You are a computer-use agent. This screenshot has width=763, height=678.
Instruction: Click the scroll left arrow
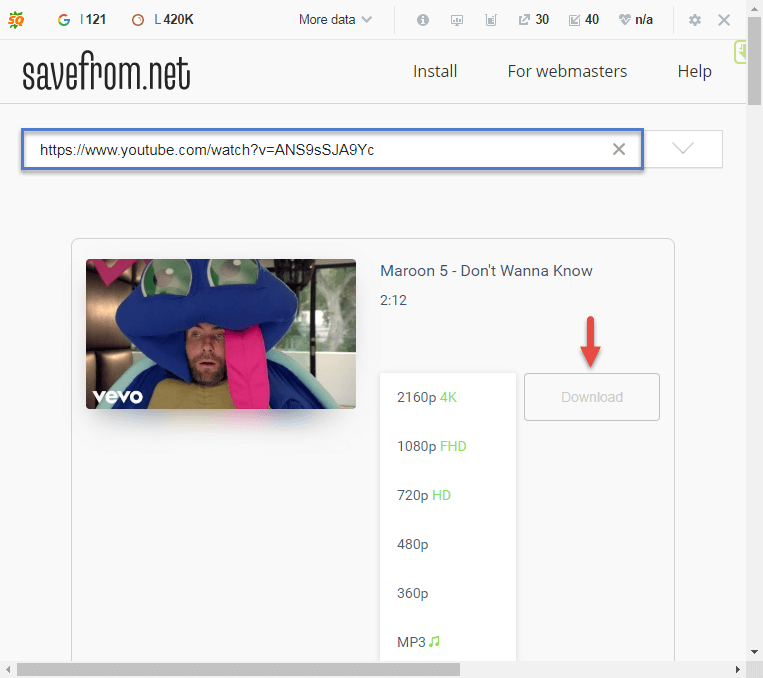pyautogui.click(x=7, y=669)
